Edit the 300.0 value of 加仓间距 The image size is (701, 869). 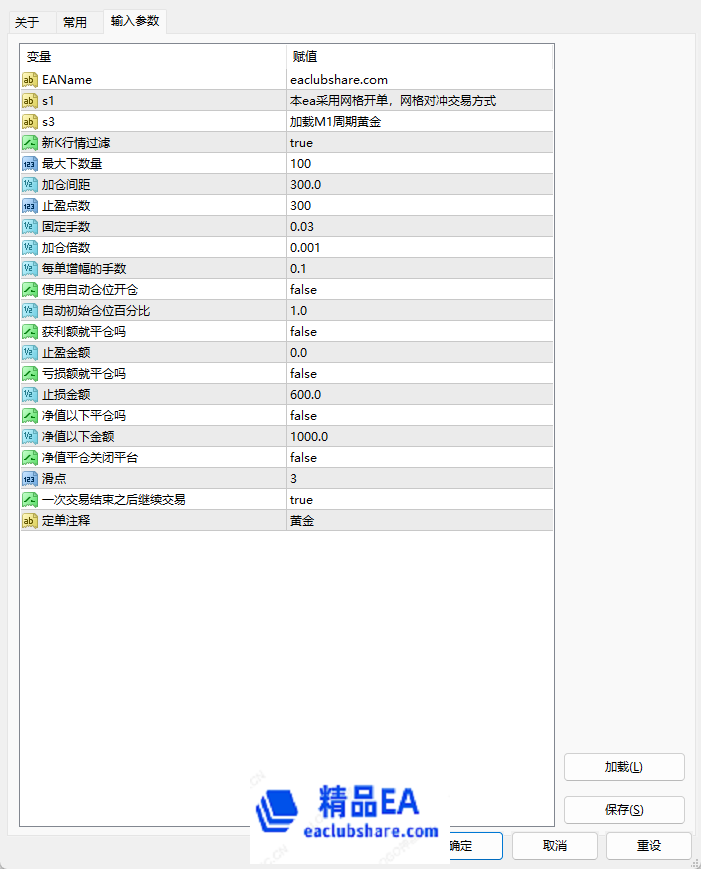coord(419,185)
